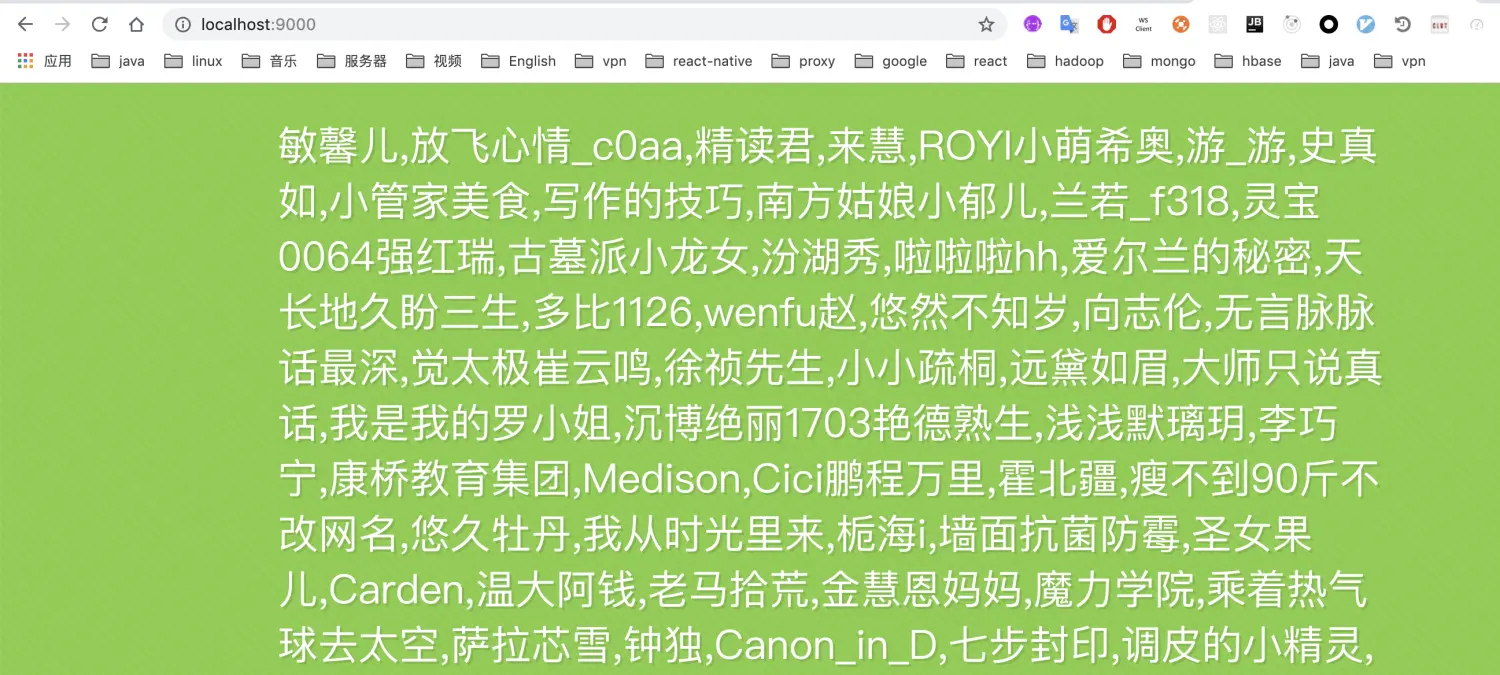
Task: Click the text 我是我的罗小姐
Action: pos(469,424)
